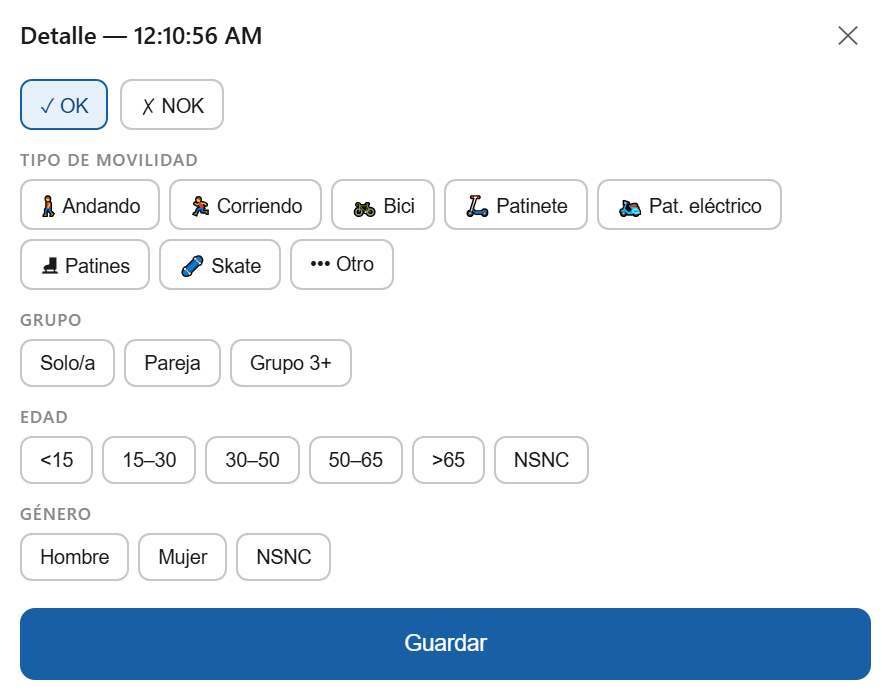Choose NSNC under Edad
This screenshot has width=891, height=693.
point(541,460)
